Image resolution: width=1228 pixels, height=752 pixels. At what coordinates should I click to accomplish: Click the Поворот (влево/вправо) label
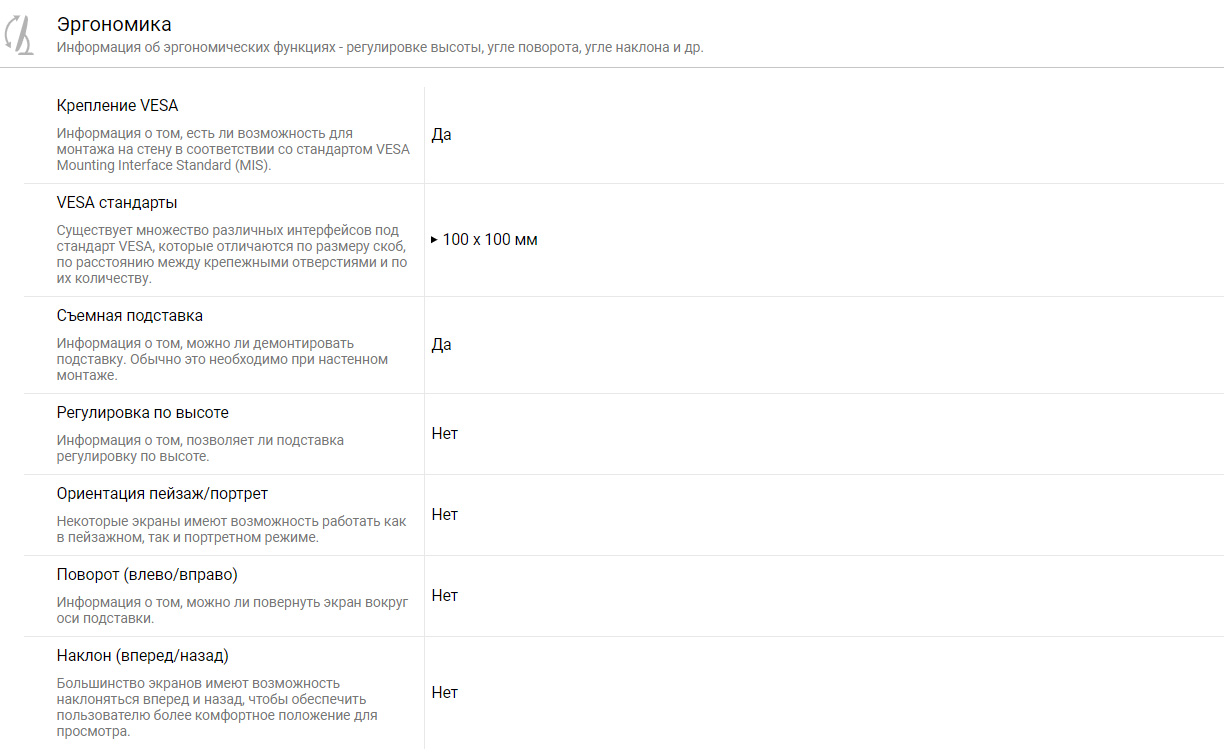(147, 574)
